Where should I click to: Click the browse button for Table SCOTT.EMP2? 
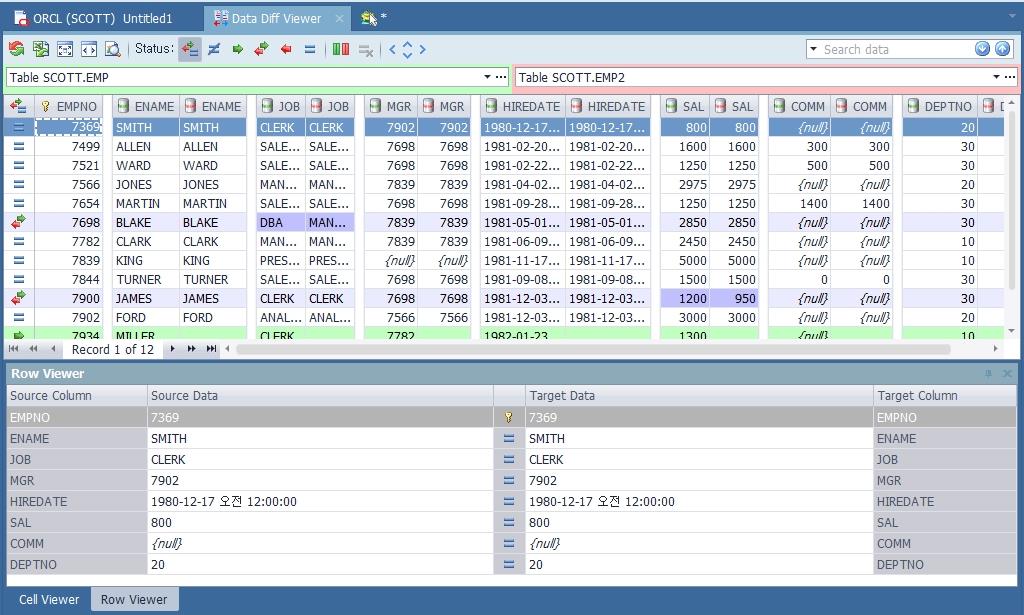(1010, 77)
